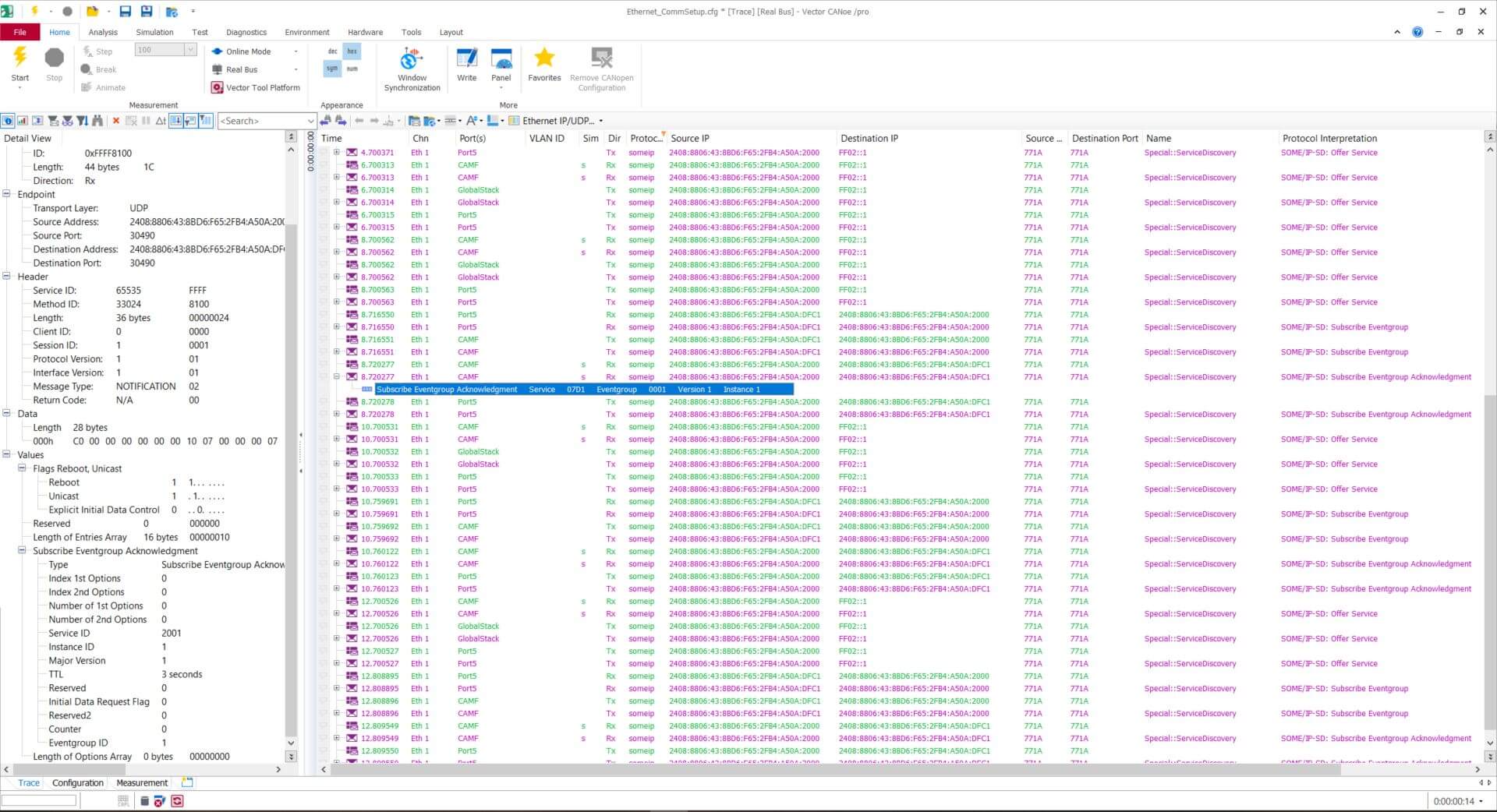
Task: Open the Online Mode dropdown
Action: tap(296, 51)
